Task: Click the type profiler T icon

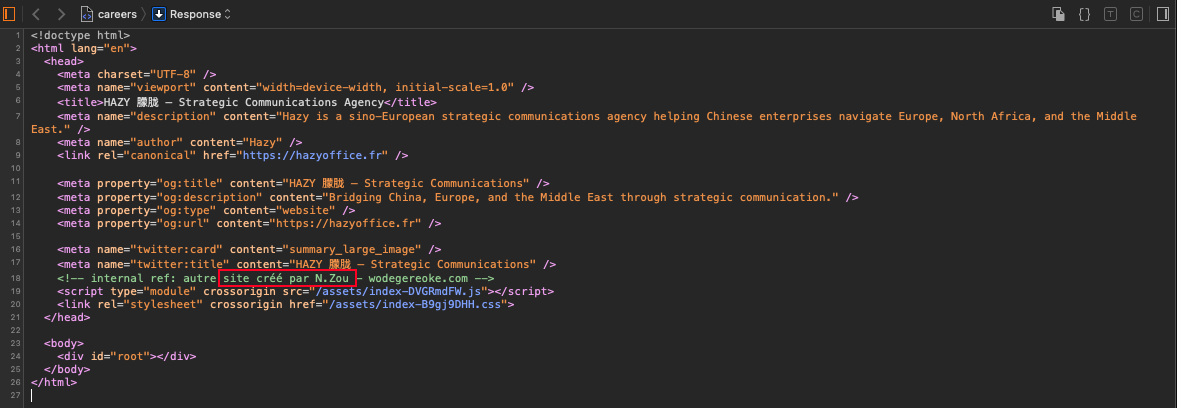Action: coord(1110,14)
